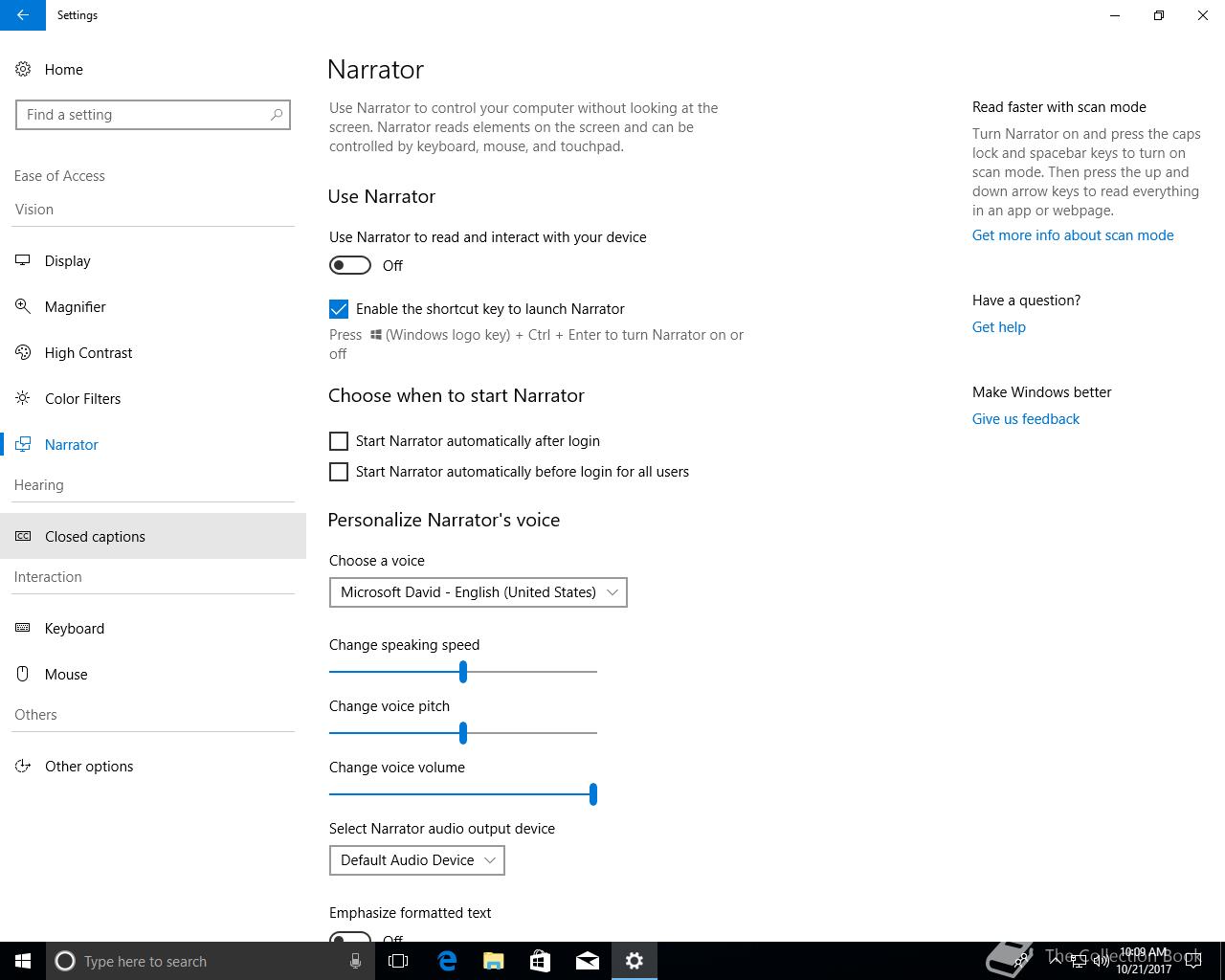Select High Contrast in the sidebar
The width and height of the screenshot is (1225, 980).
click(153, 352)
